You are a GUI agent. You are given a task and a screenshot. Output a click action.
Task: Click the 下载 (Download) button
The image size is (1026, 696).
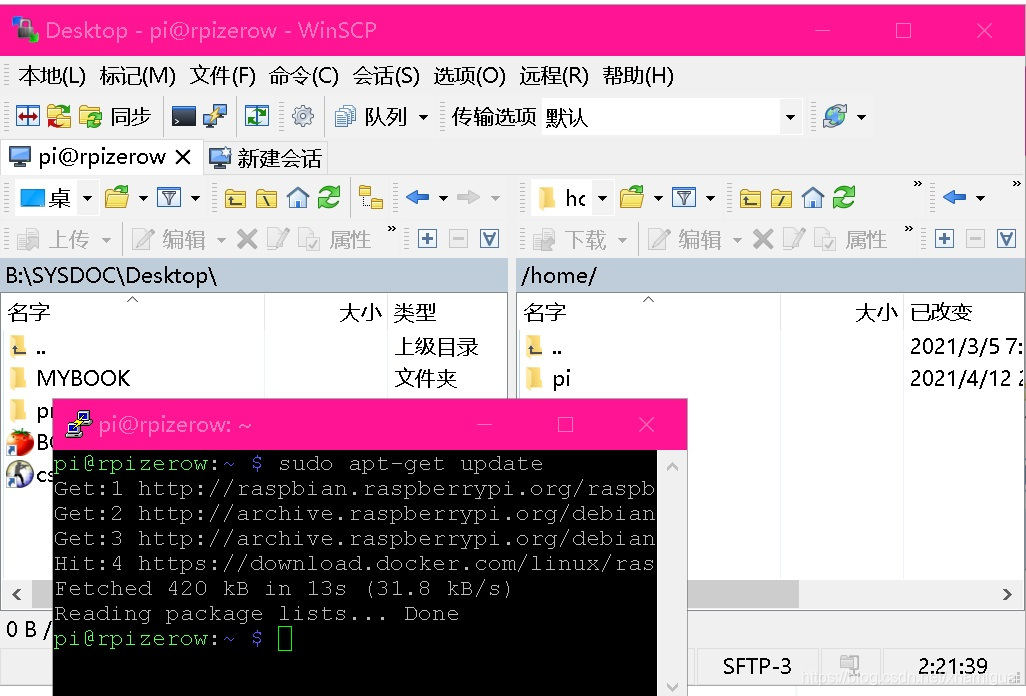coord(570,240)
